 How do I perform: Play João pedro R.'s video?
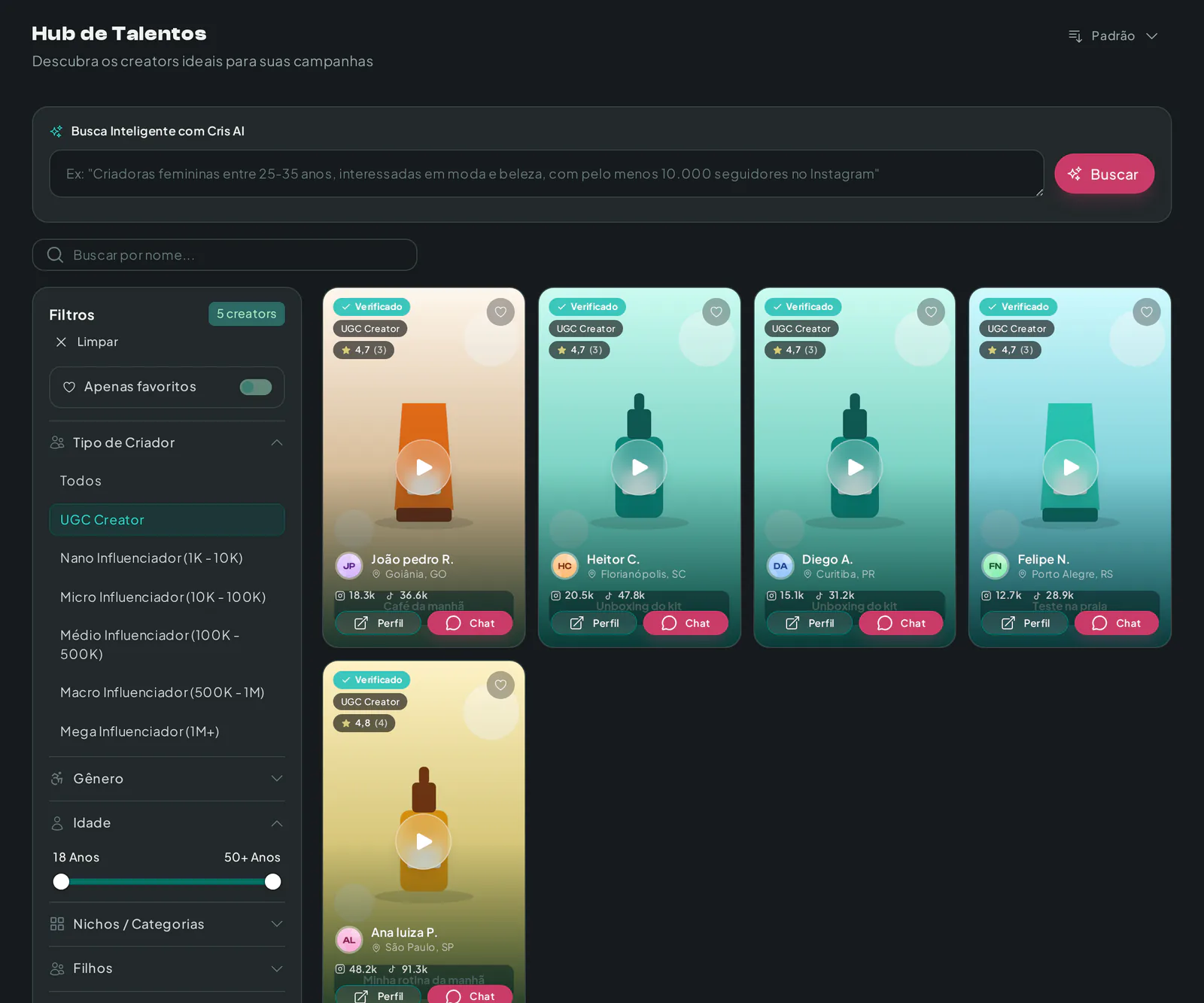click(424, 467)
